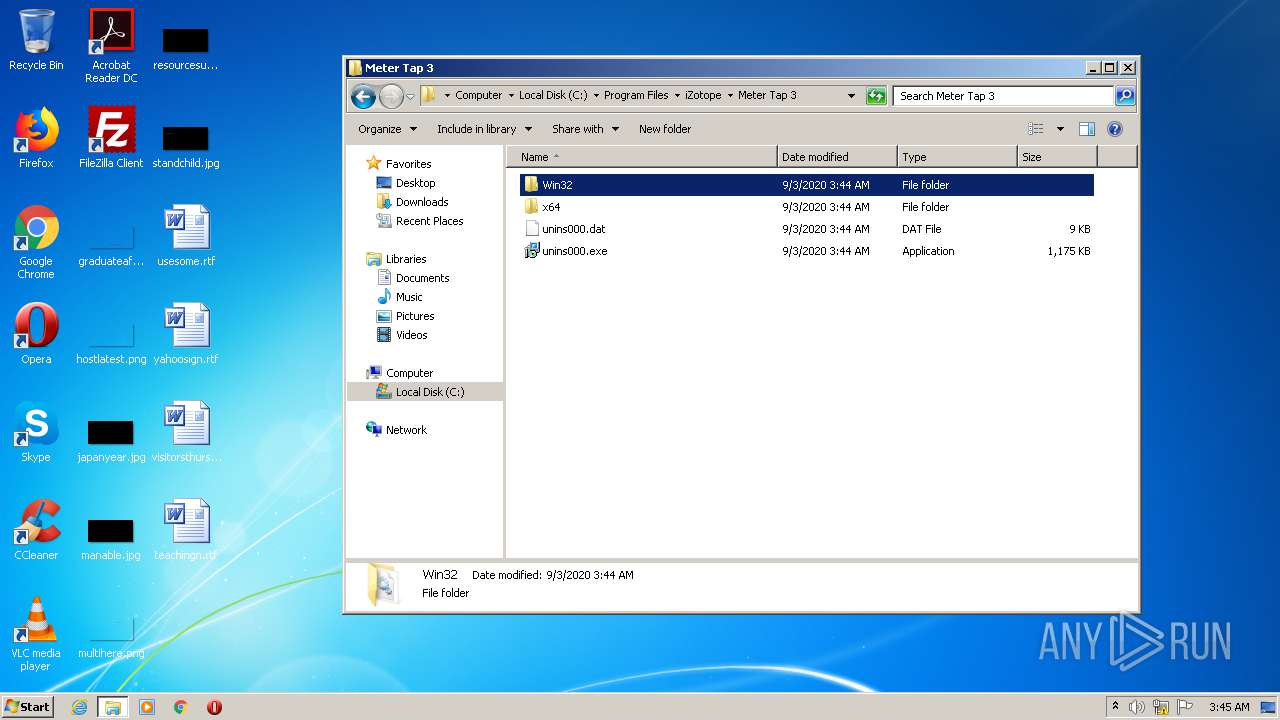Select Downloads in the Favorites list
This screenshot has height=720, width=1280.
point(421,202)
